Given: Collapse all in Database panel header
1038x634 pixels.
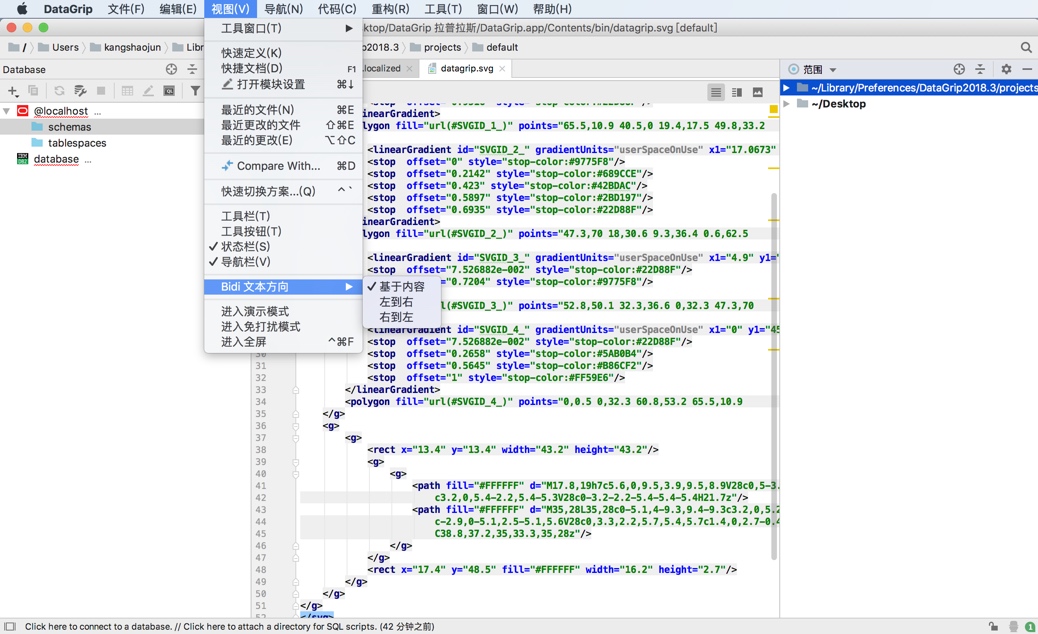Looking at the screenshot, I should tap(192, 69).
